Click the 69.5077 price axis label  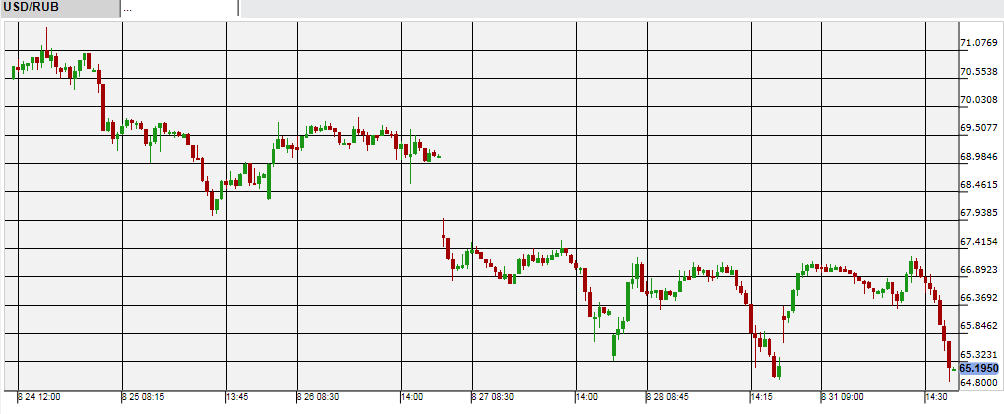(x=978, y=128)
